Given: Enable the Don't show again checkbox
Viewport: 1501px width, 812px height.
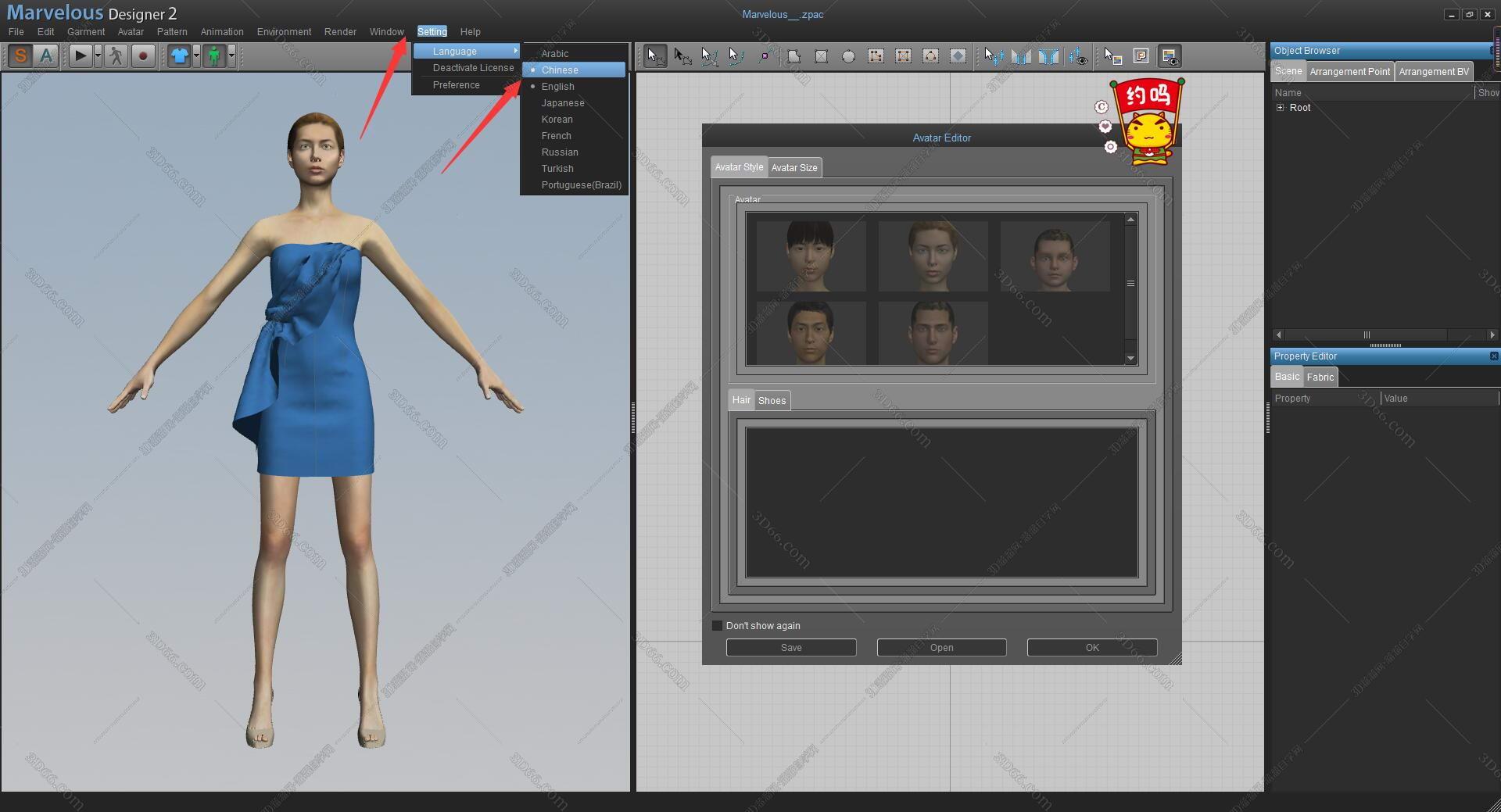Looking at the screenshot, I should 717,626.
